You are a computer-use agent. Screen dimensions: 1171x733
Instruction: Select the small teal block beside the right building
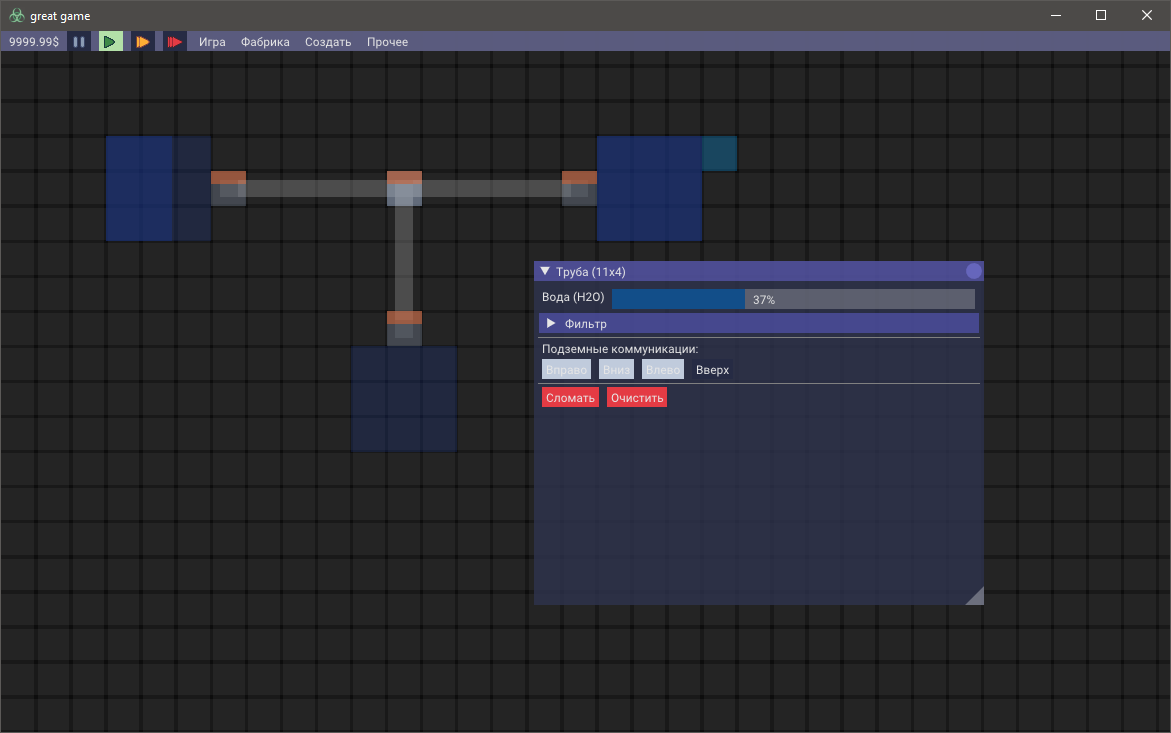pos(719,153)
